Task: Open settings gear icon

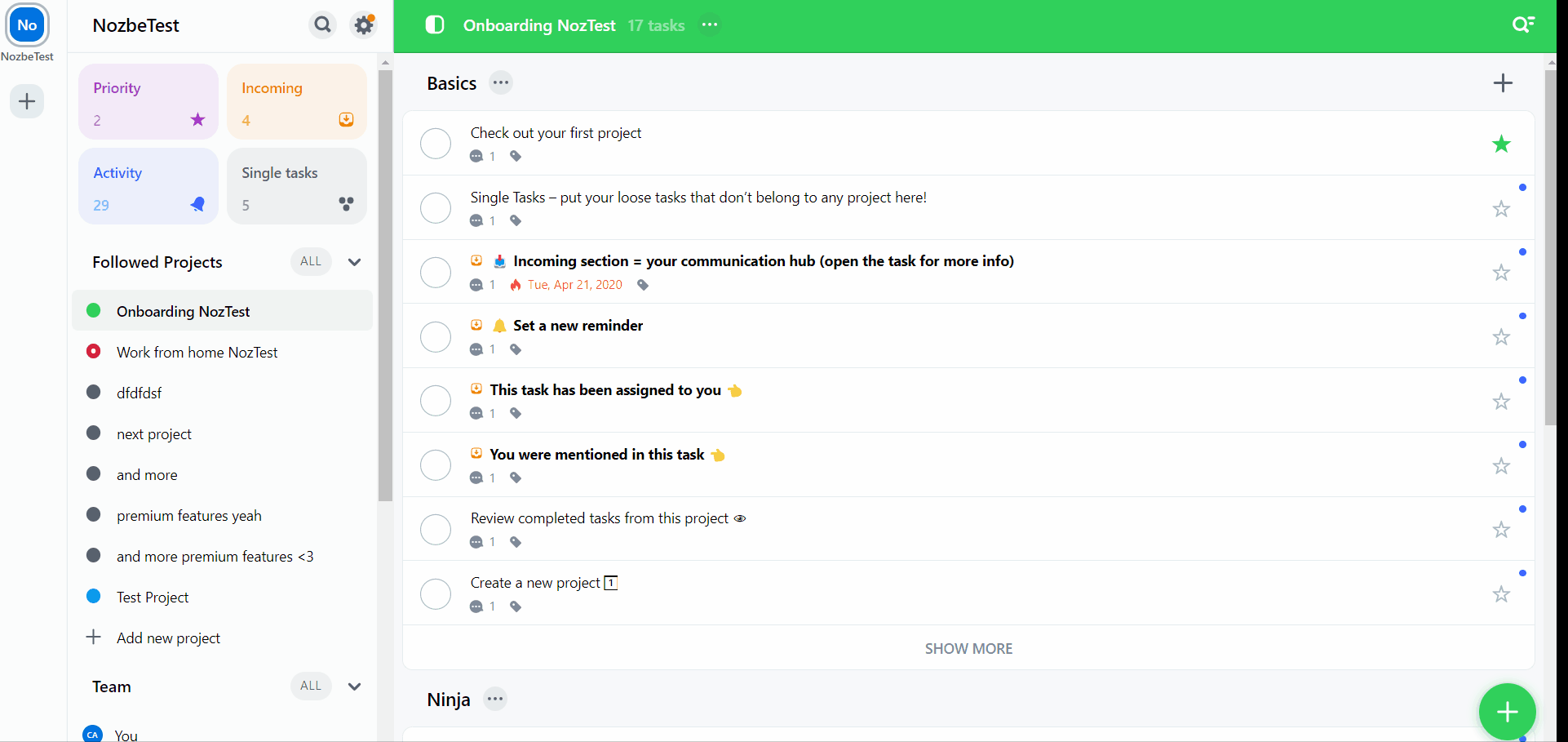Action: [364, 24]
